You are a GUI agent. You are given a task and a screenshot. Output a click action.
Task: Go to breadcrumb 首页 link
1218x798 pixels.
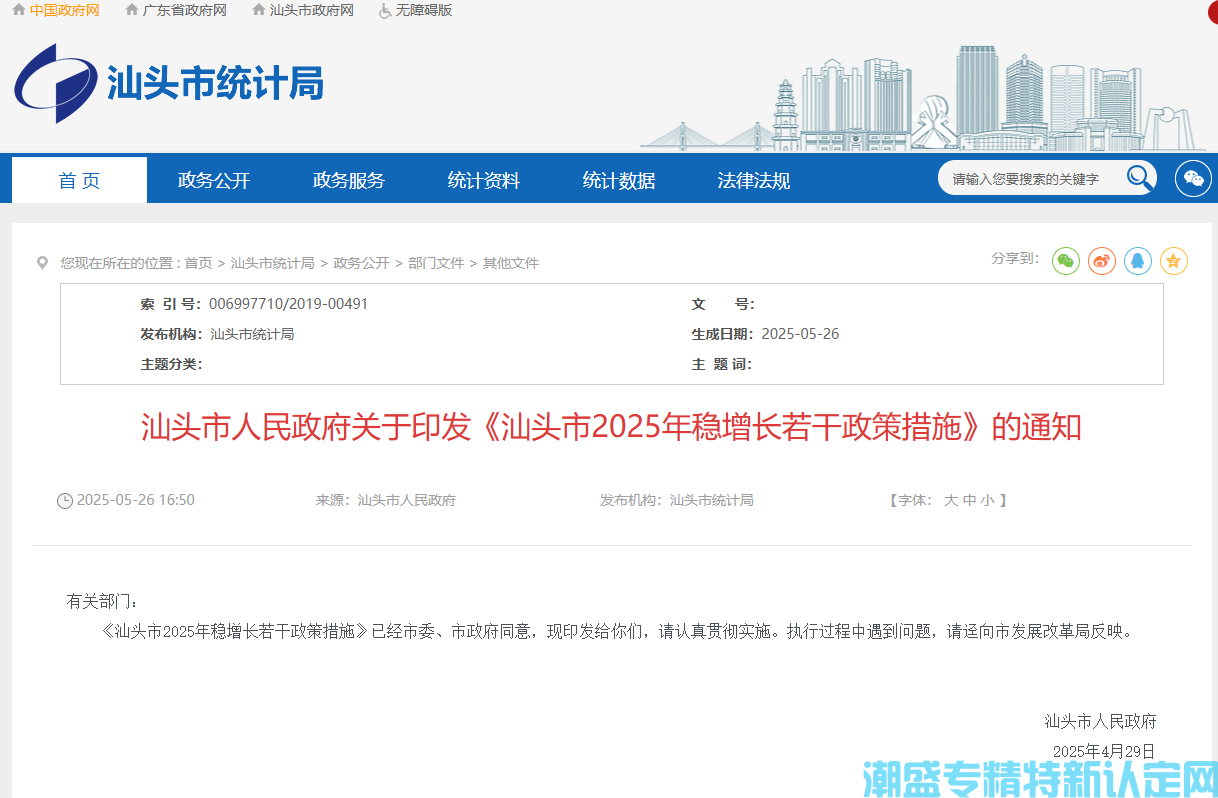(198, 263)
